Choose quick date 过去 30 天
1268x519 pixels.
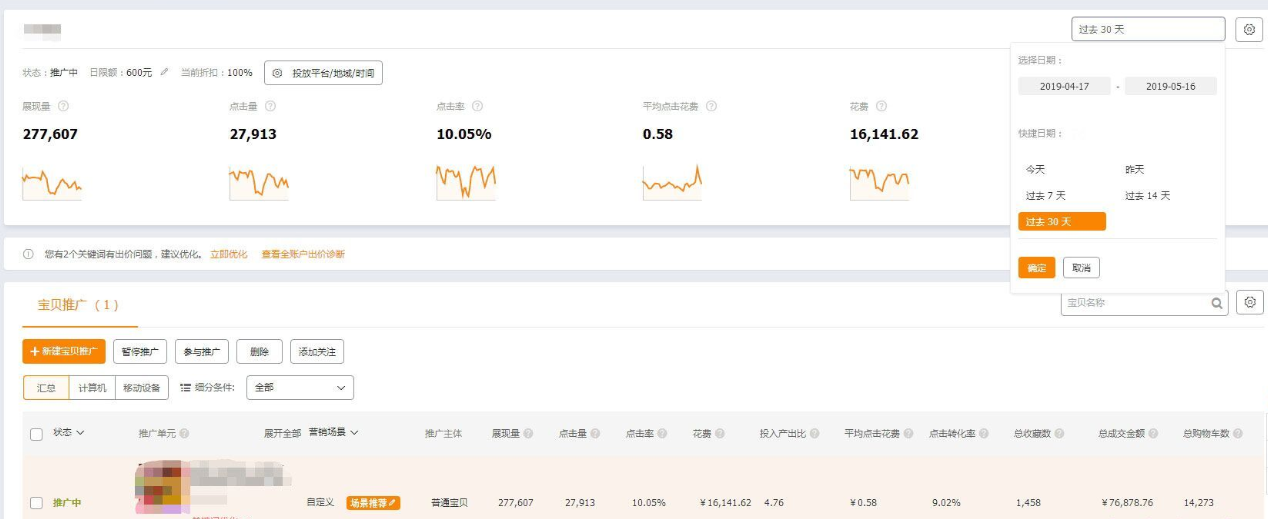(x=1062, y=222)
